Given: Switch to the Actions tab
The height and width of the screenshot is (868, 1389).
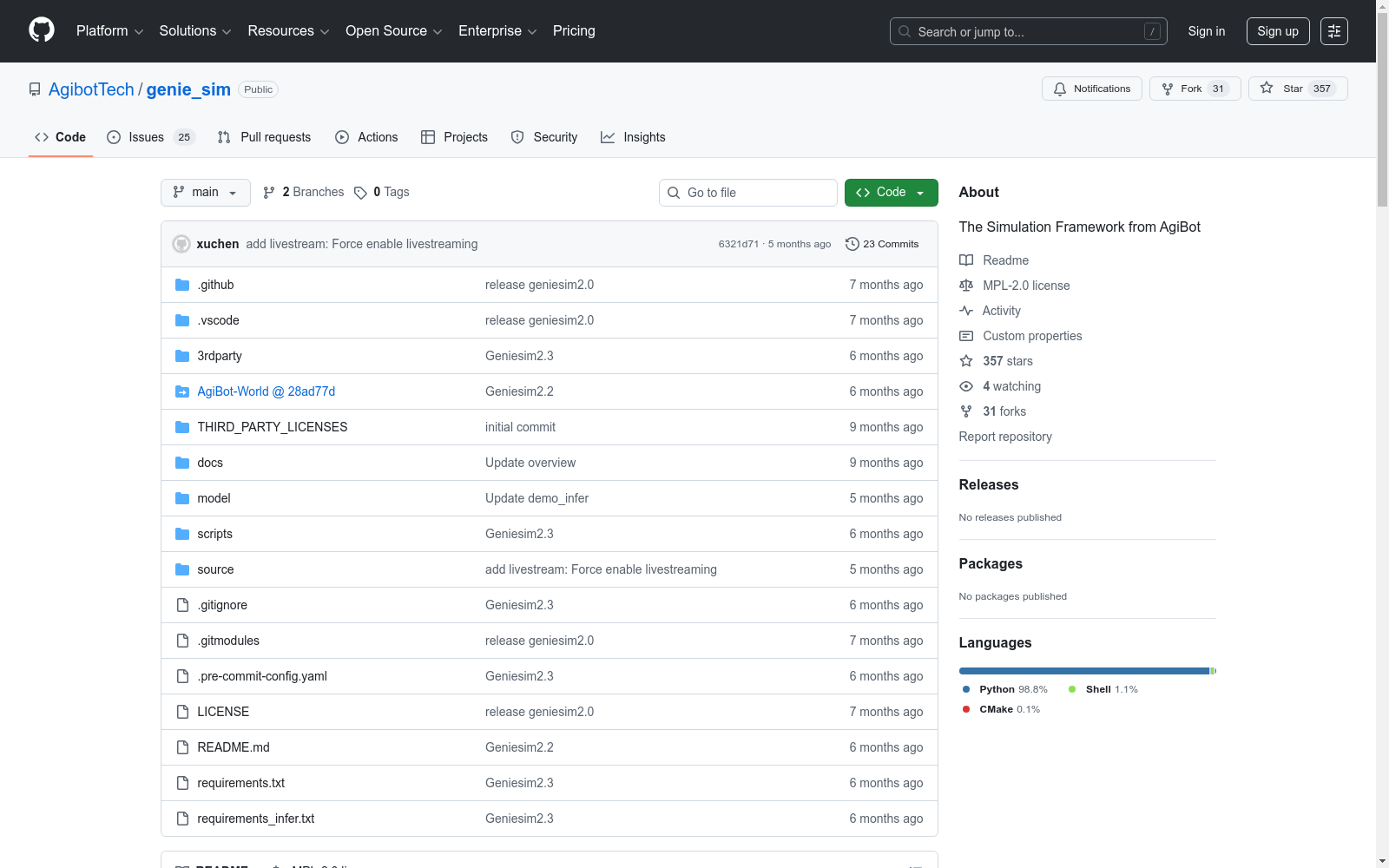Looking at the screenshot, I should pos(366,137).
